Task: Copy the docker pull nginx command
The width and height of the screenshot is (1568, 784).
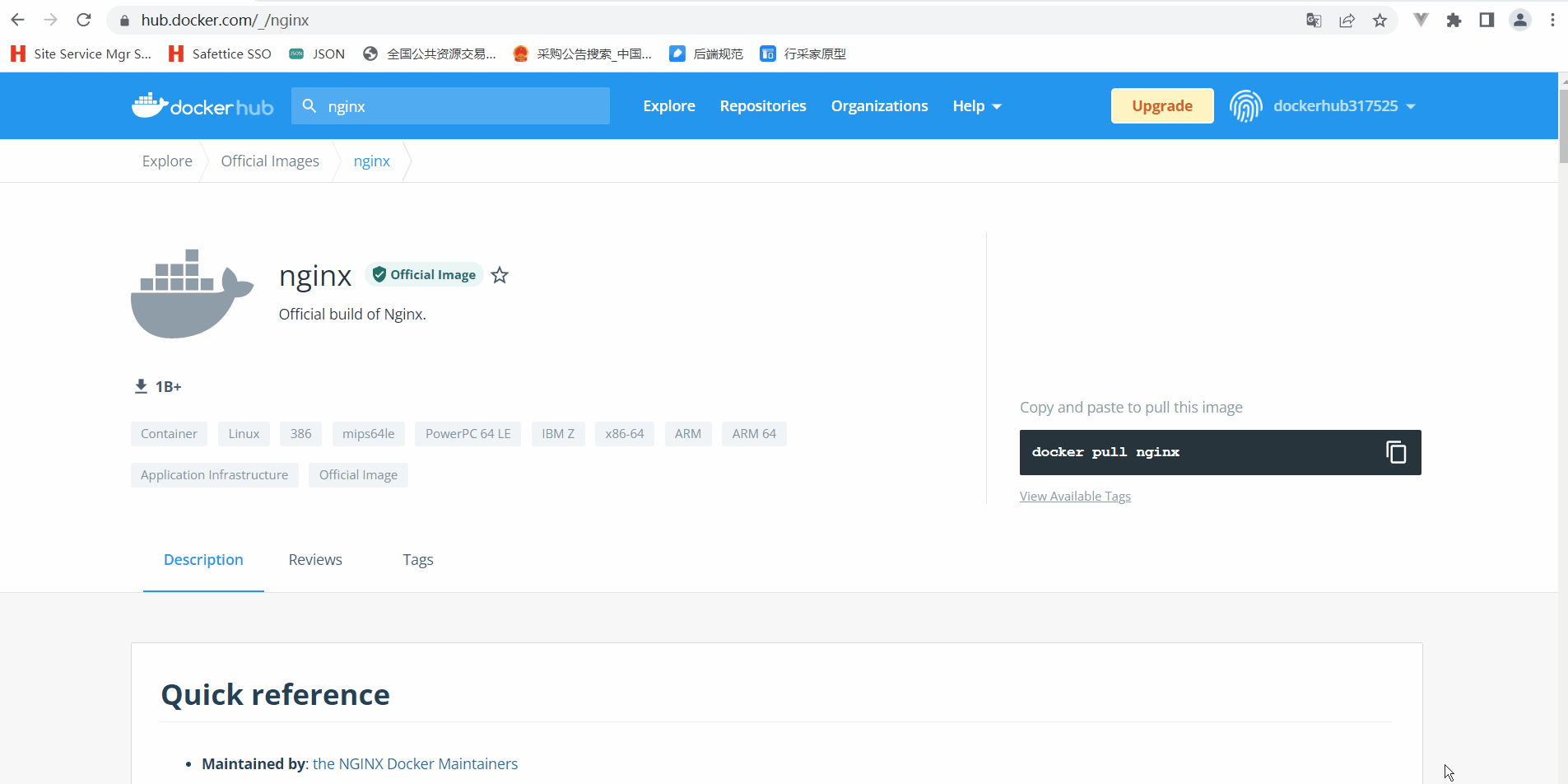Action: coord(1396,452)
